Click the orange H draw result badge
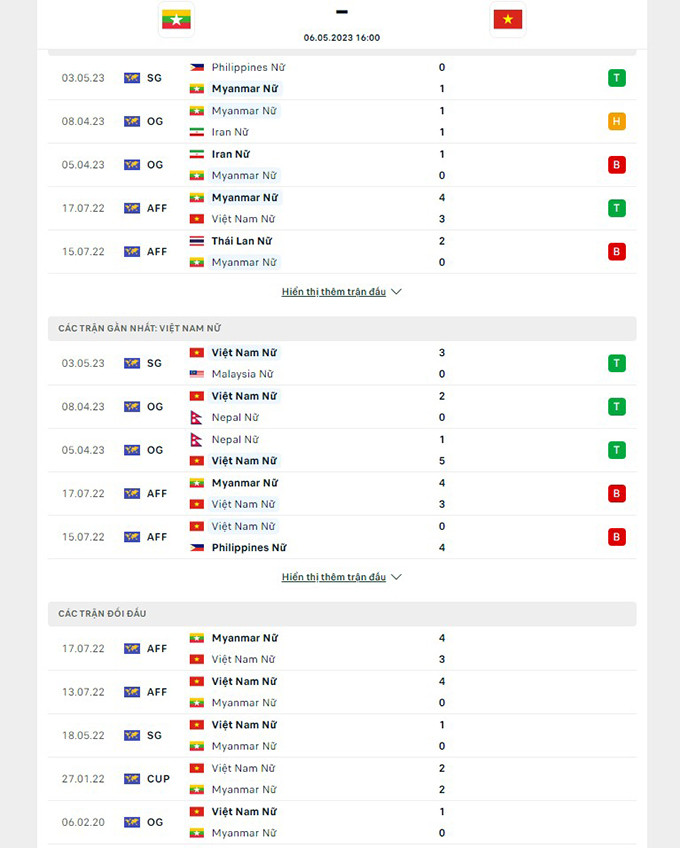Viewport: 680px width, 848px height. [617, 121]
